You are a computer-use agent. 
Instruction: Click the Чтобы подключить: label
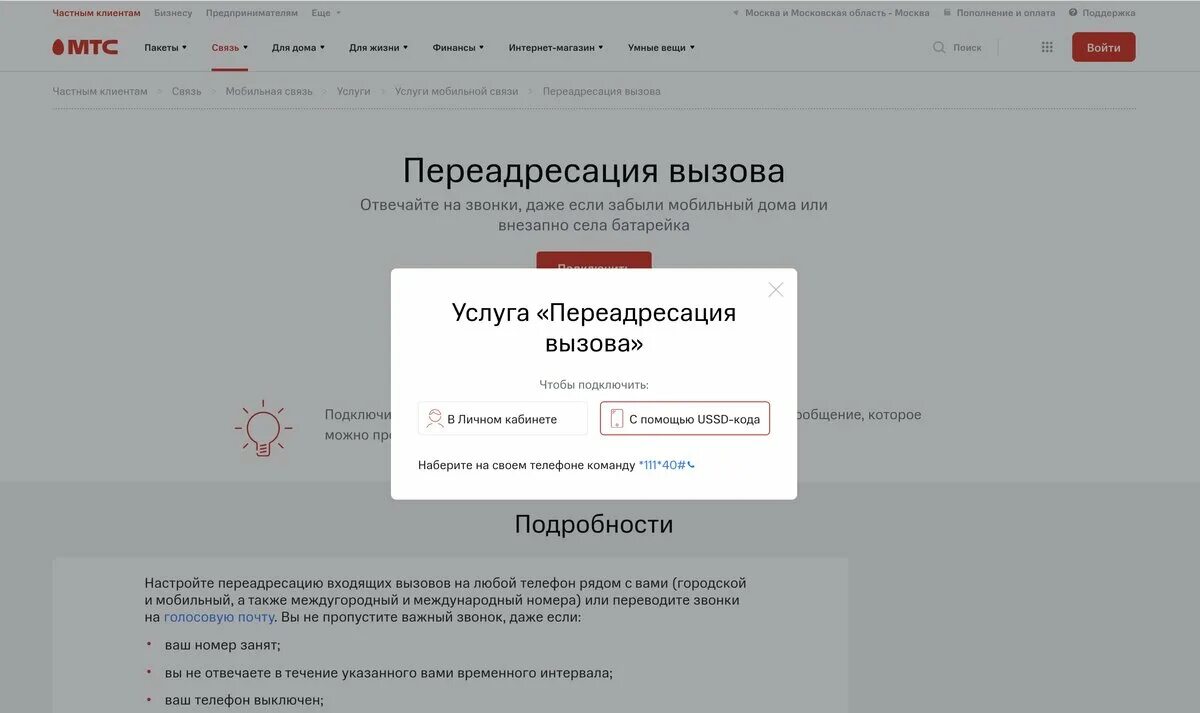594,384
